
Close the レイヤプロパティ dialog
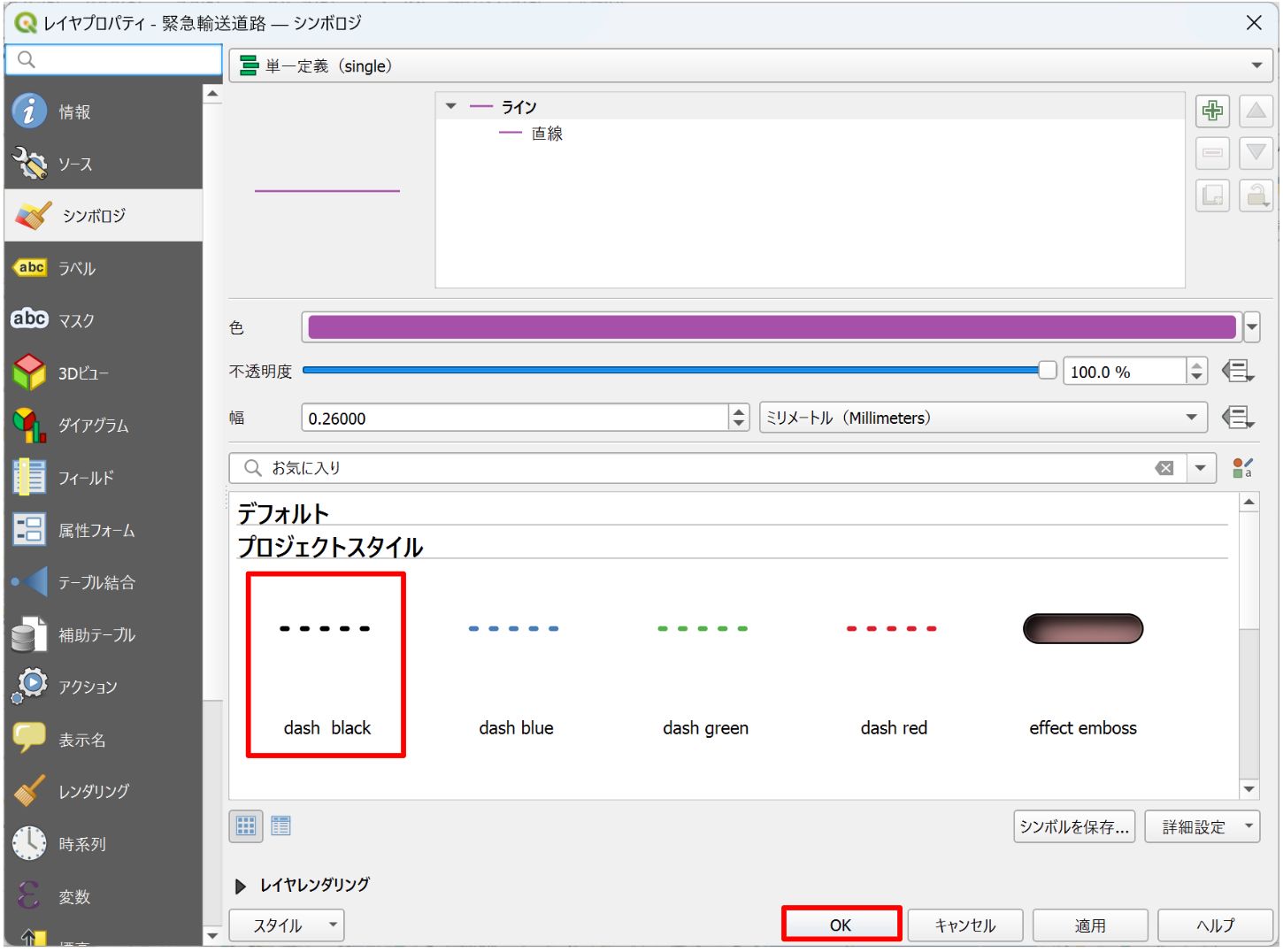[1254, 22]
